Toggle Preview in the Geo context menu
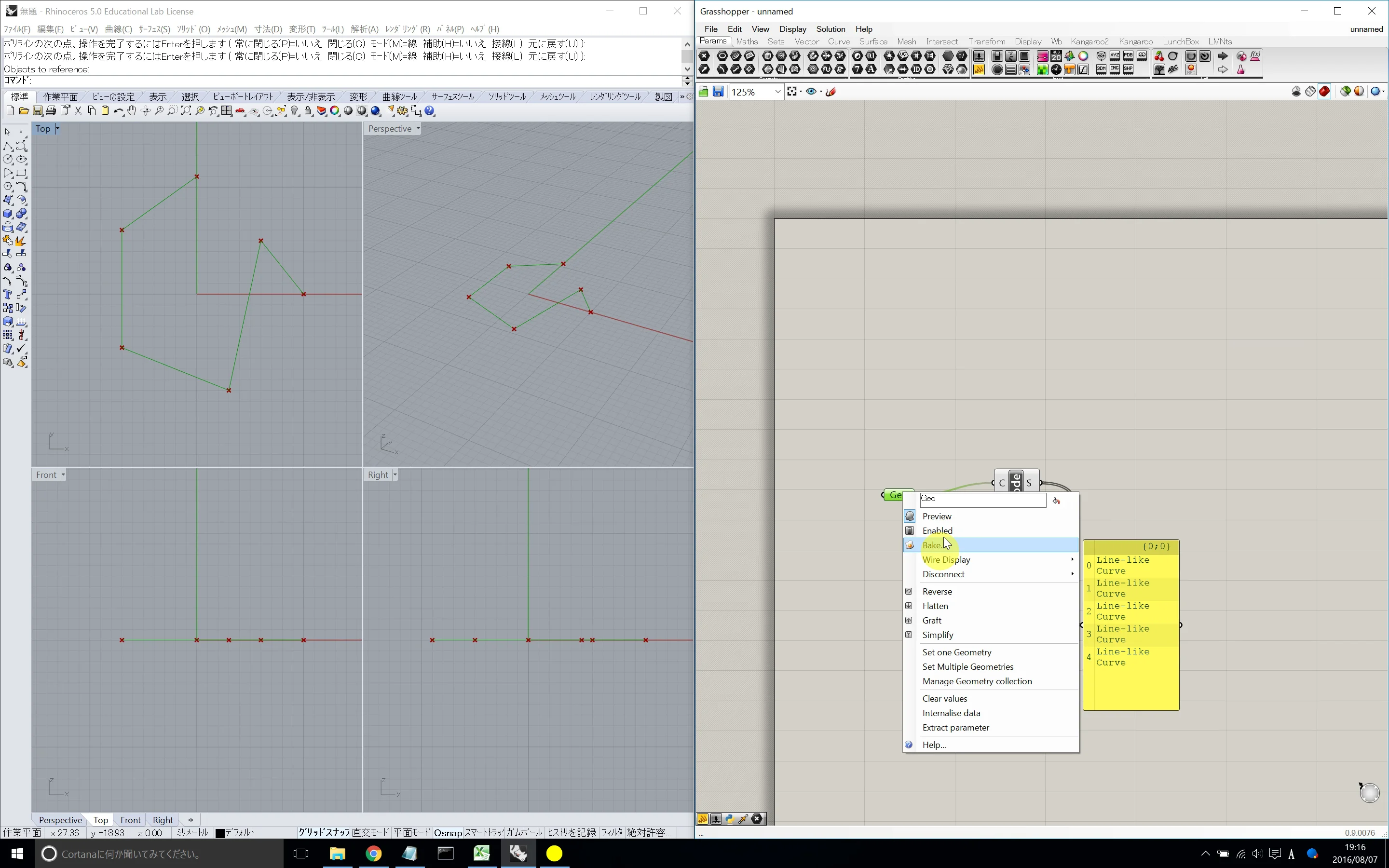 [x=991, y=516]
